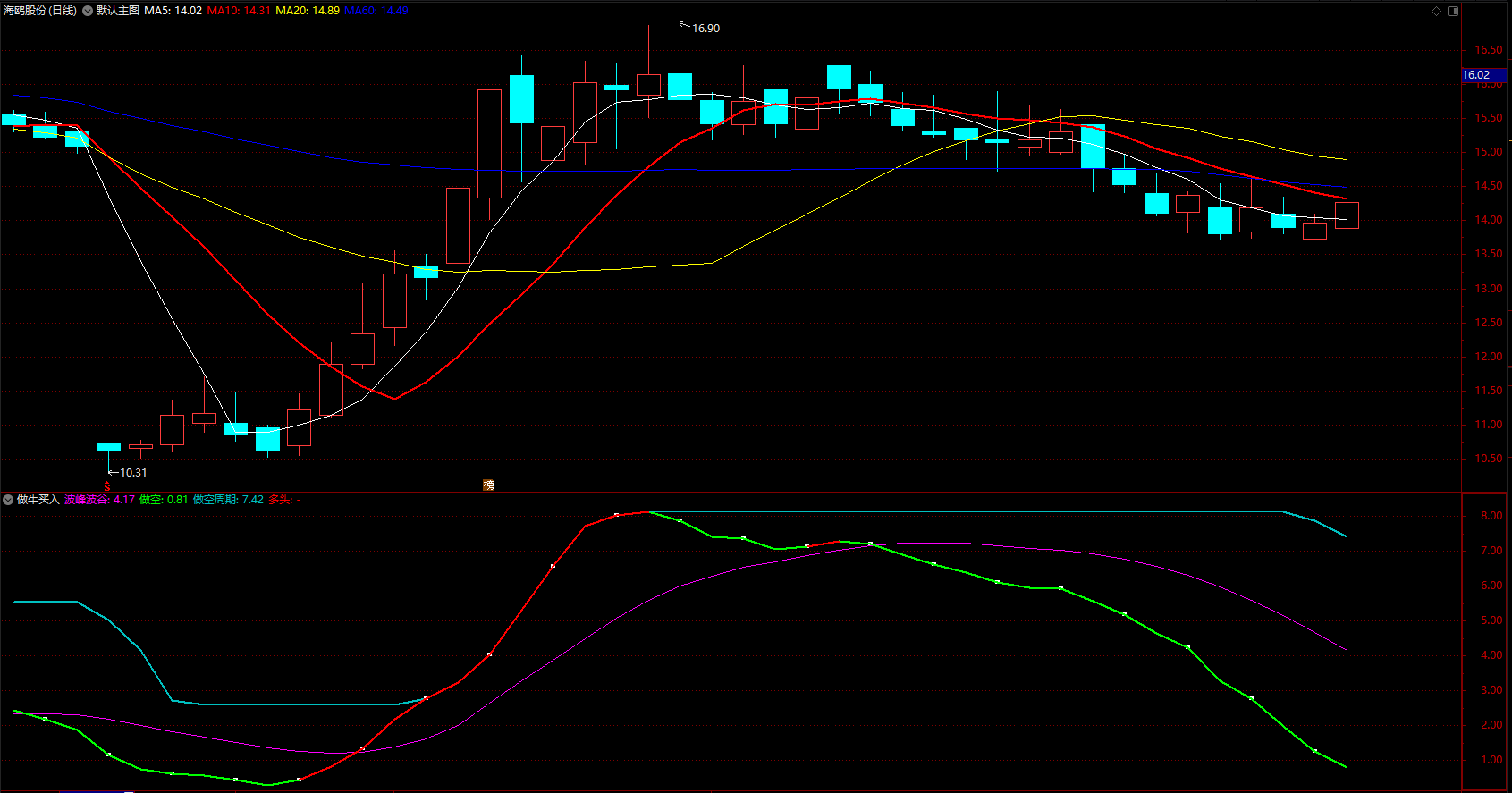Viewport: 1512px width, 793px height.
Task: Click the 14.50 price axis label
Action: (x=1489, y=186)
